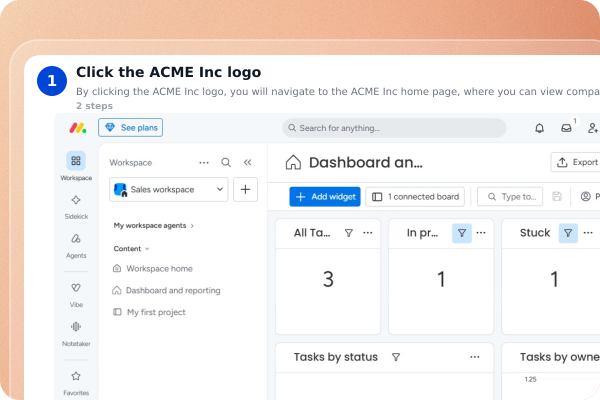Open Agents in the left rail
600x400 pixels.
[76, 246]
